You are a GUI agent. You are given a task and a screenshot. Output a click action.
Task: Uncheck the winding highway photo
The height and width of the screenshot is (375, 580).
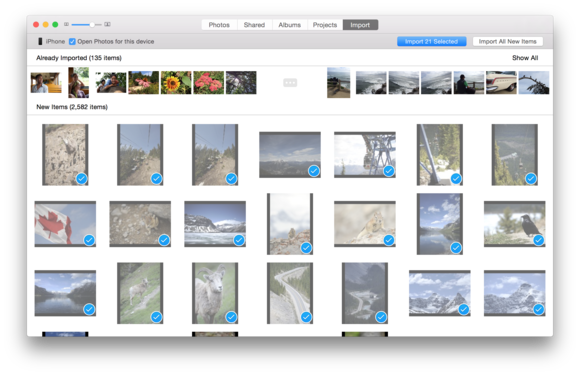(306, 317)
